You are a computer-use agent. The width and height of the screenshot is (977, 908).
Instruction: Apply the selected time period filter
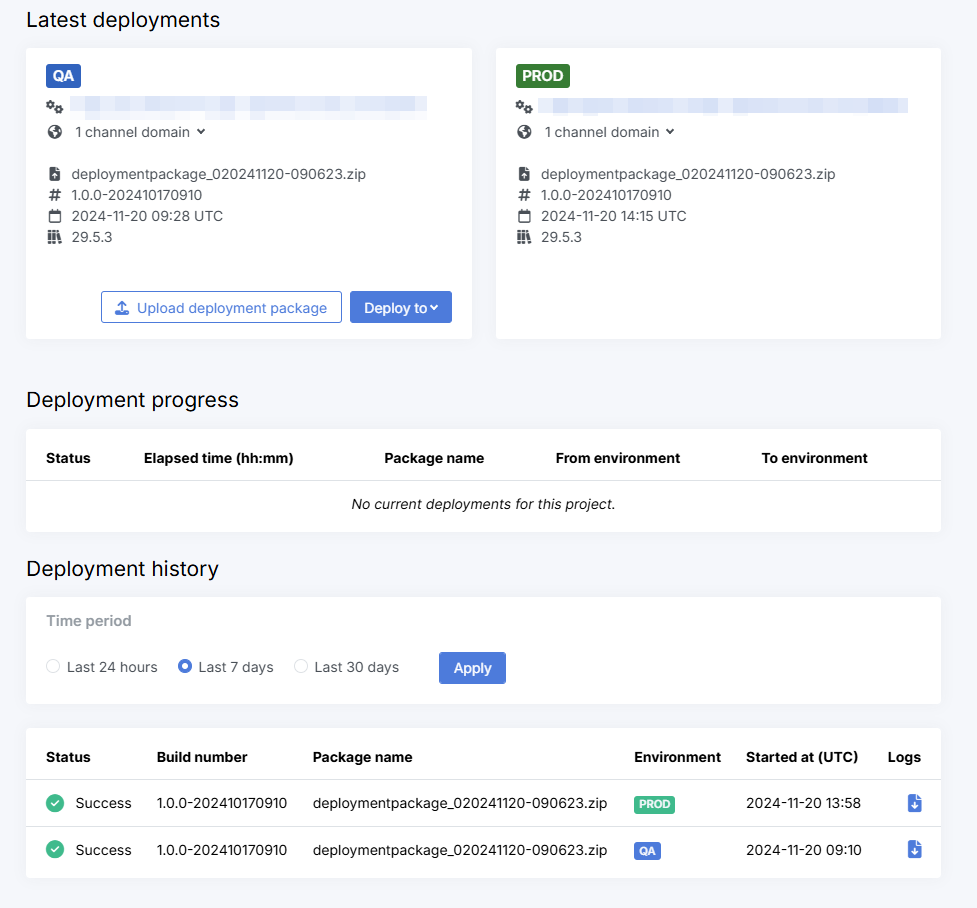click(x=472, y=668)
